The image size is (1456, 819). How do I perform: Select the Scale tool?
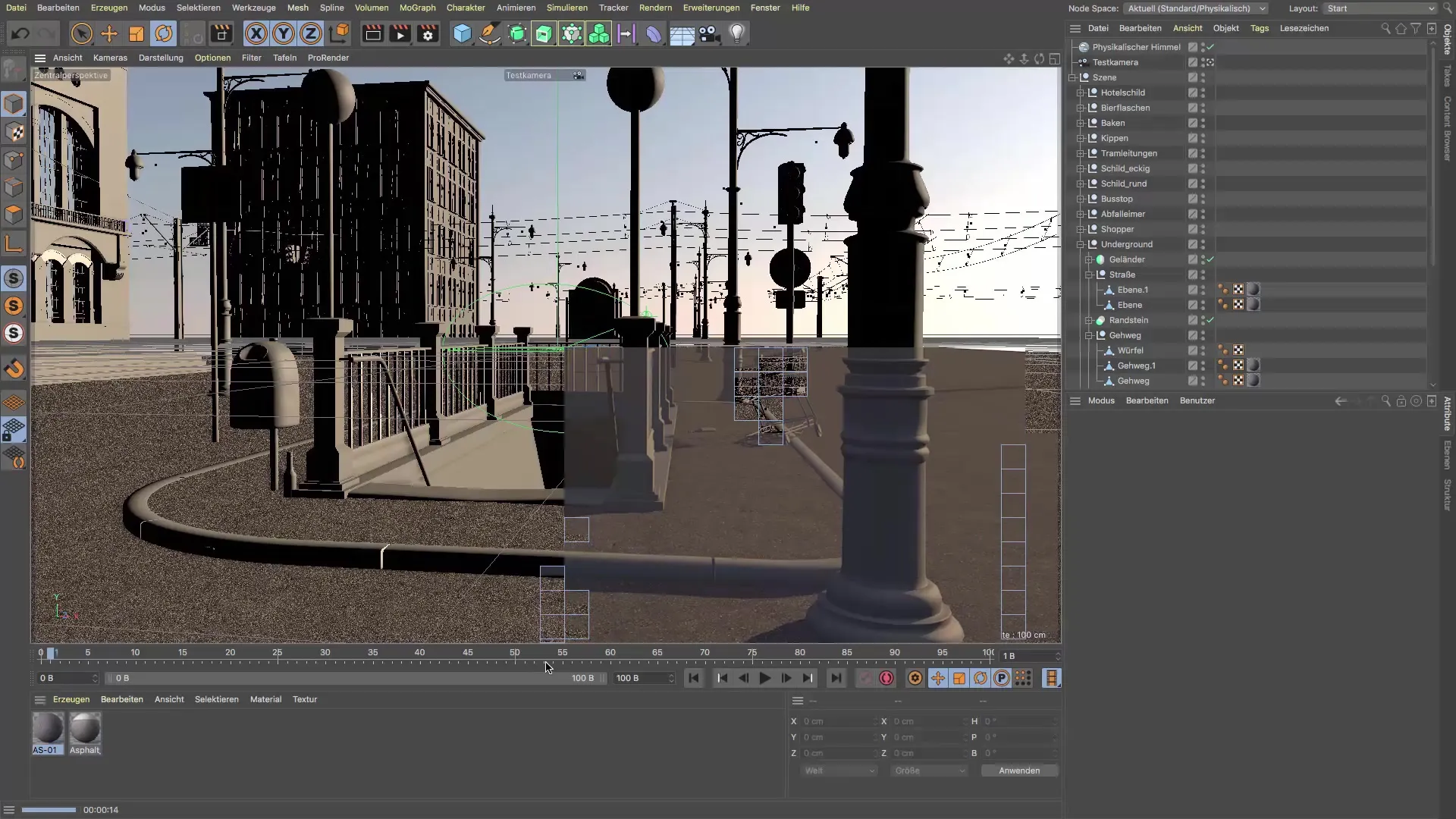(x=136, y=33)
